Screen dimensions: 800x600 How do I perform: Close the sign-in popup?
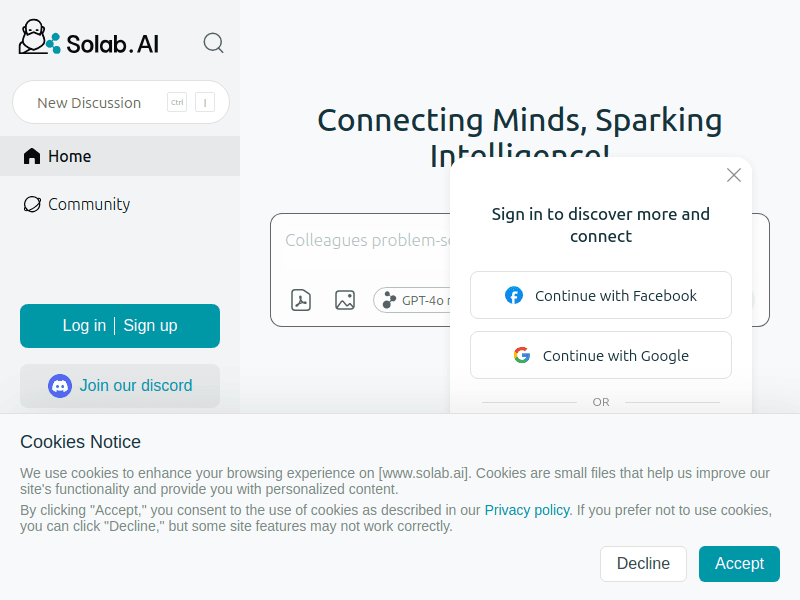point(734,175)
